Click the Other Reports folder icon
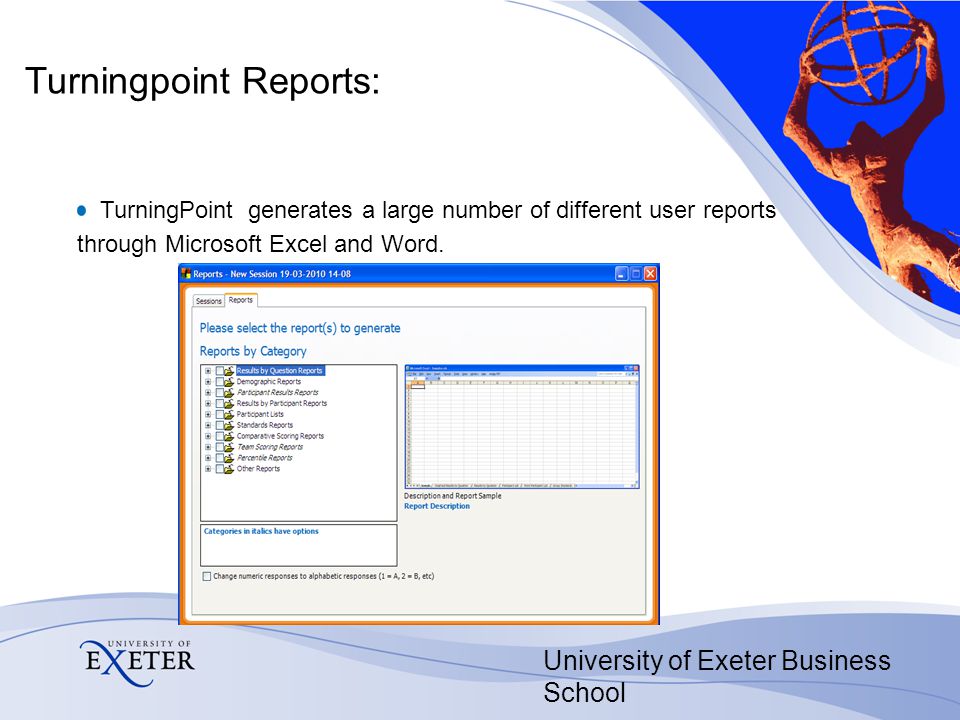This screenshot has height=720, width=960. coord(229,469)
